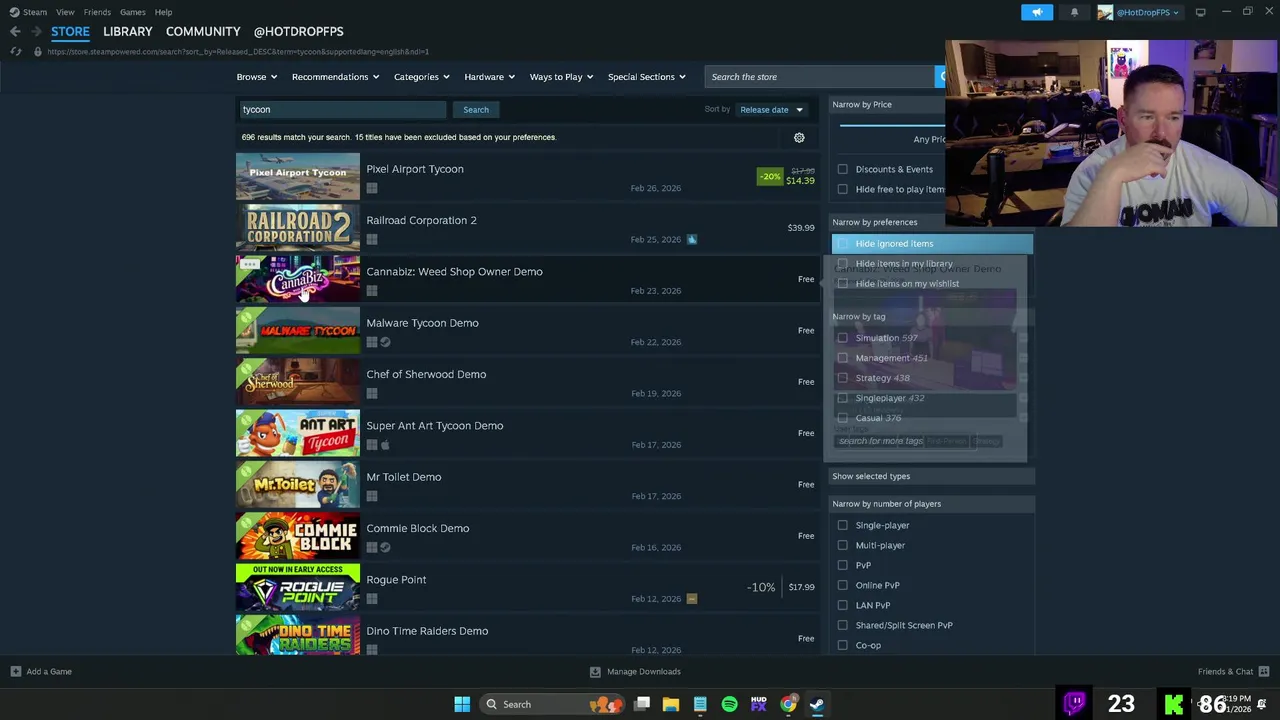Check the Co-op filter
This screenshot has width=1280, height=720.
tap(842, 645)
